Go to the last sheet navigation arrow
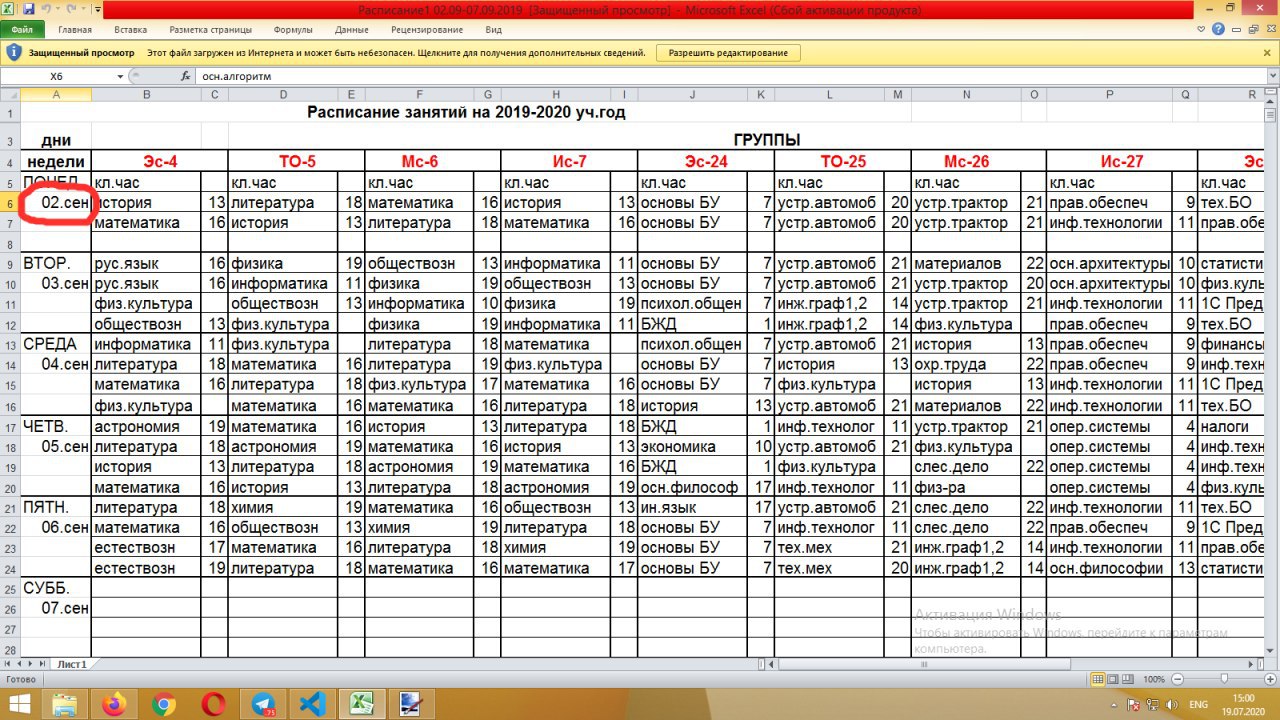Image resolution: width=1280 pixels, height=720 pixels. click(44, 663)
